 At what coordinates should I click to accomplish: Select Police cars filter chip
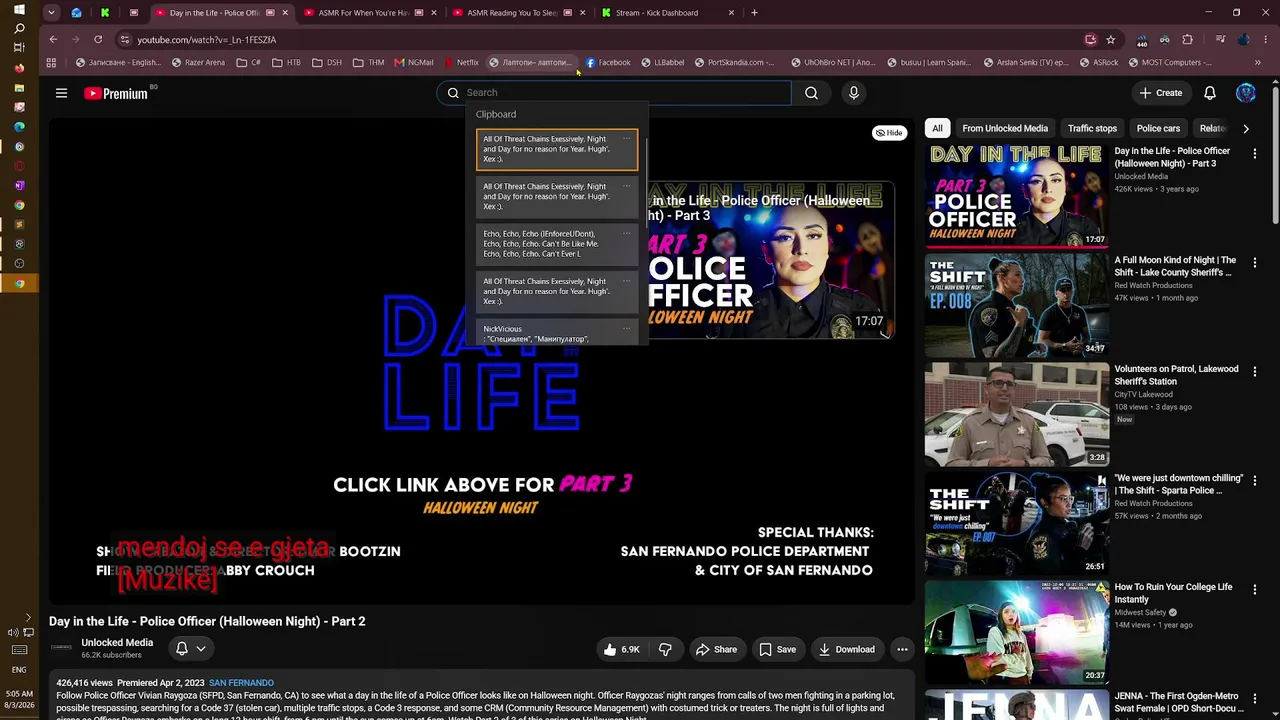click(x=1158, y=128)
